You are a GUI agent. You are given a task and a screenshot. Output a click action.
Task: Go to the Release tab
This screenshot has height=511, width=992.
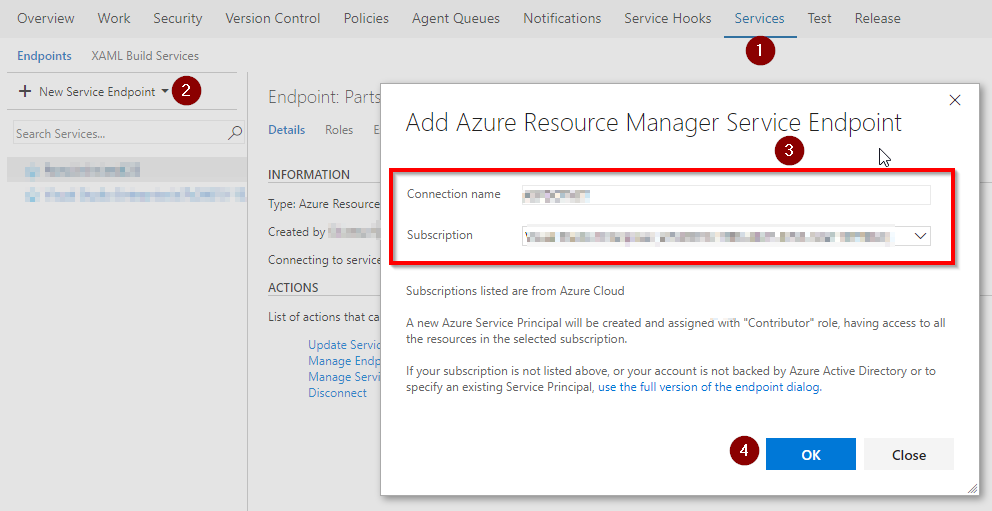pos(877,18)
